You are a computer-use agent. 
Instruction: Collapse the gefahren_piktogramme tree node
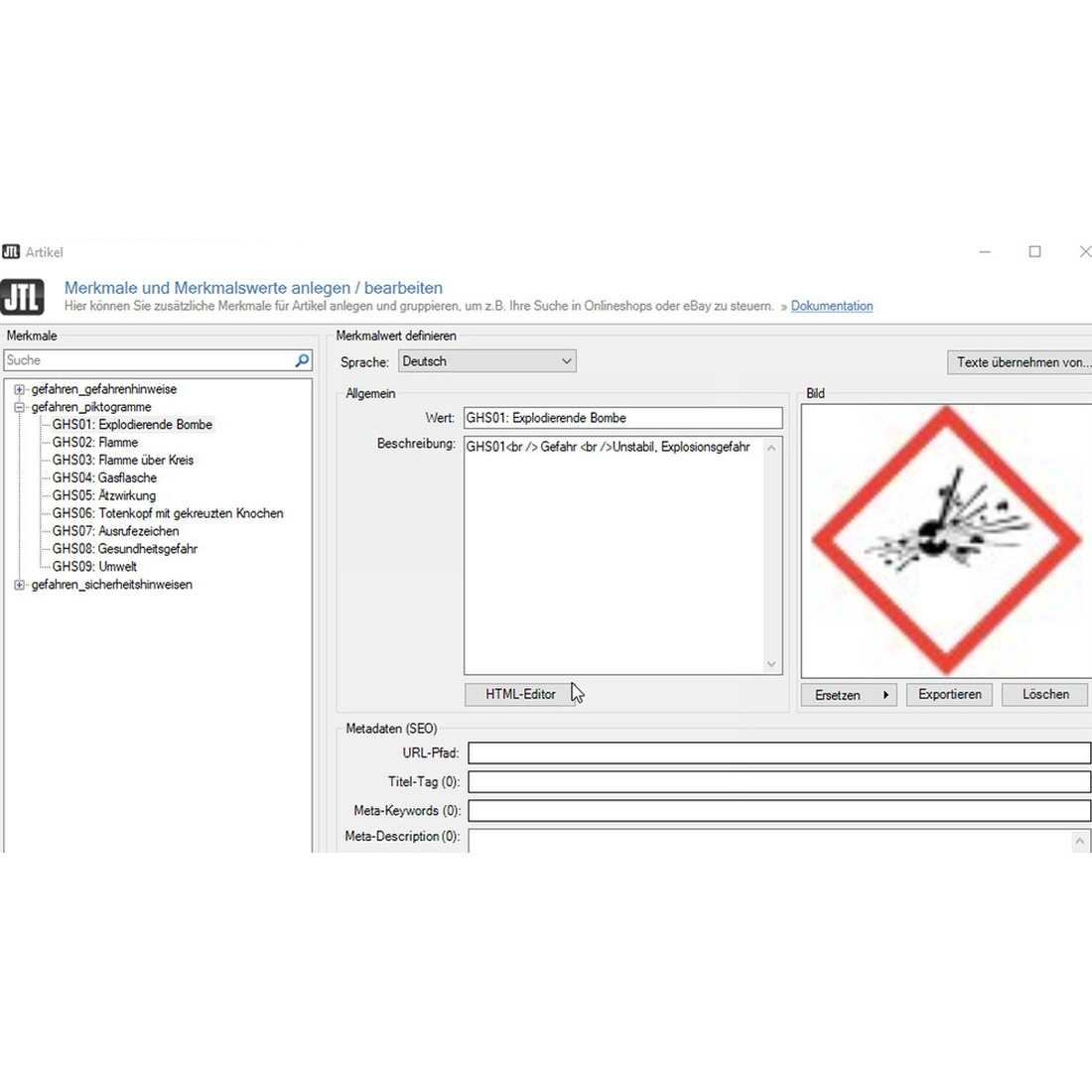20,407
